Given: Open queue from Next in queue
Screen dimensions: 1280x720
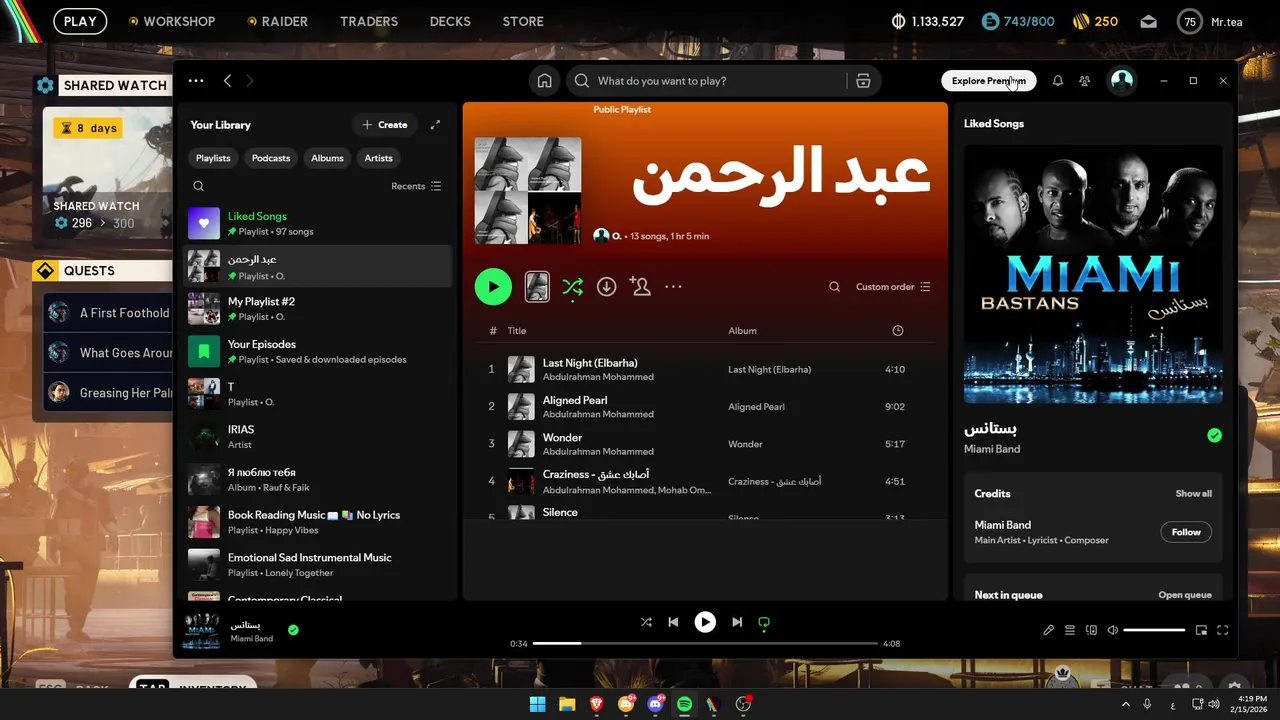Looking at the screenshot, I should (x=1185, y=595).
